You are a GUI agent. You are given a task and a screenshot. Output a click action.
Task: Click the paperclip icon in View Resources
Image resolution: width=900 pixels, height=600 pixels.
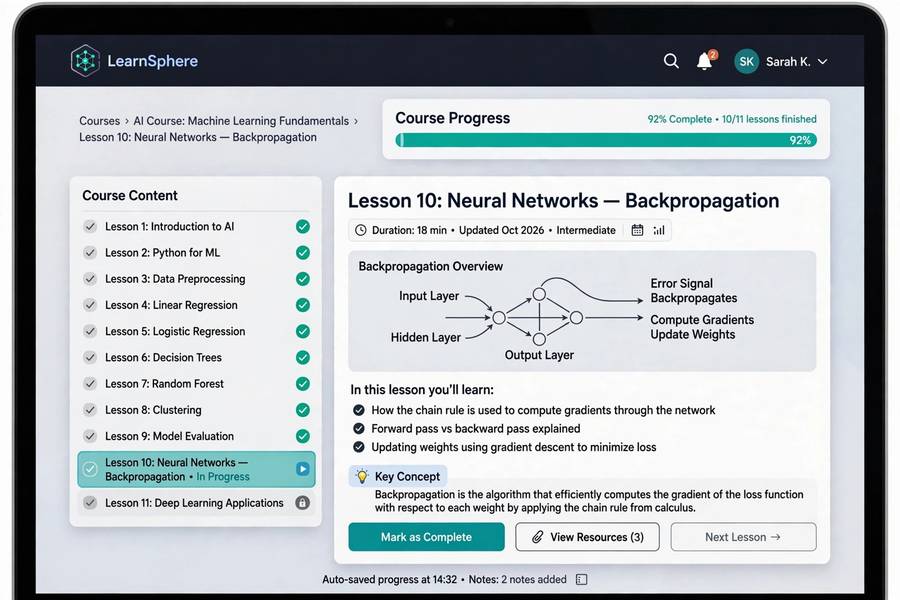[x=537, y=537]
